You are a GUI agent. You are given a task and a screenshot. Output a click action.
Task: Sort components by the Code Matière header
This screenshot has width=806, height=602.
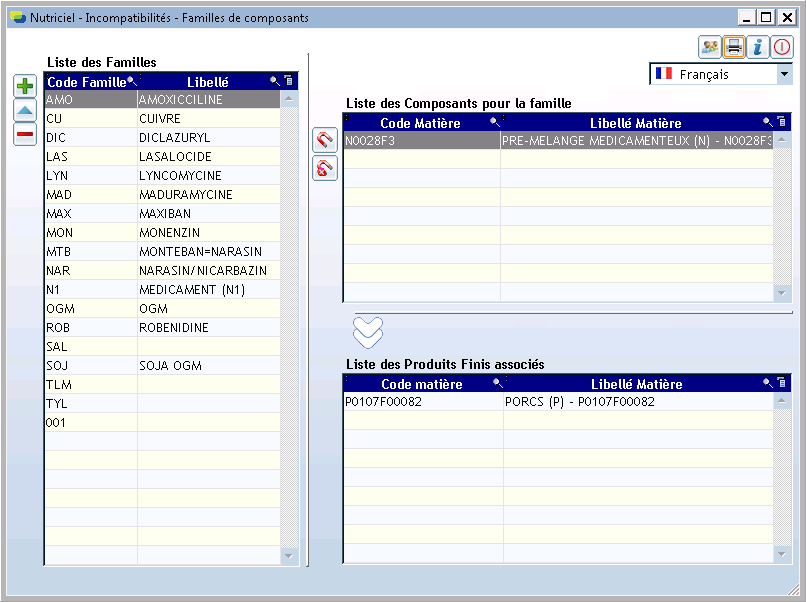click(420, 123)
